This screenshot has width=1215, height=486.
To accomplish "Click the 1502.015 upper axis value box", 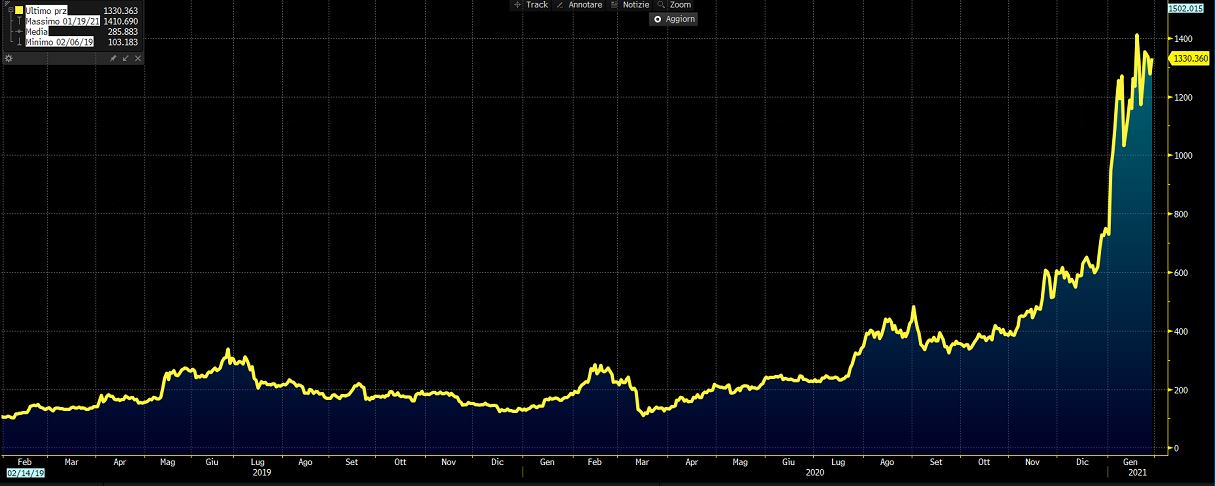I will pyautogui.click(x=1191, y=8).
